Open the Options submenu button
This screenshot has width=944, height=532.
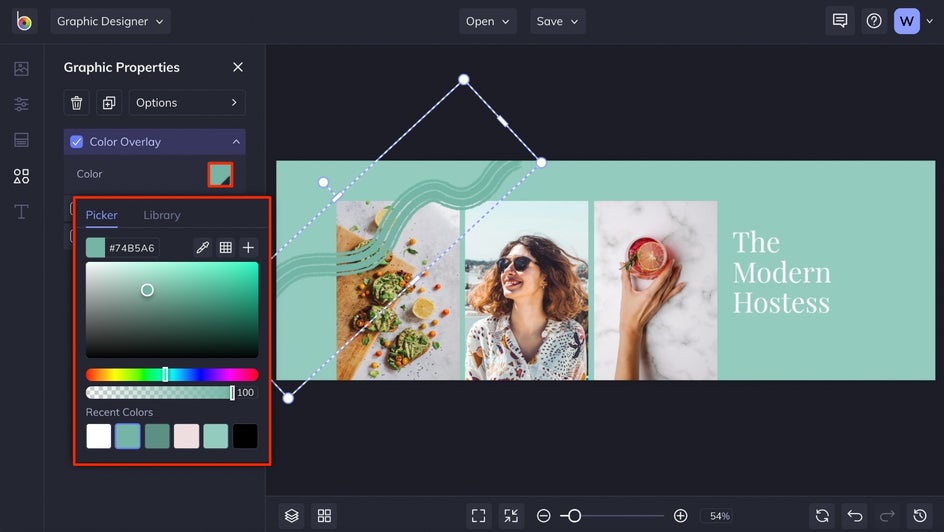point(187,102)
